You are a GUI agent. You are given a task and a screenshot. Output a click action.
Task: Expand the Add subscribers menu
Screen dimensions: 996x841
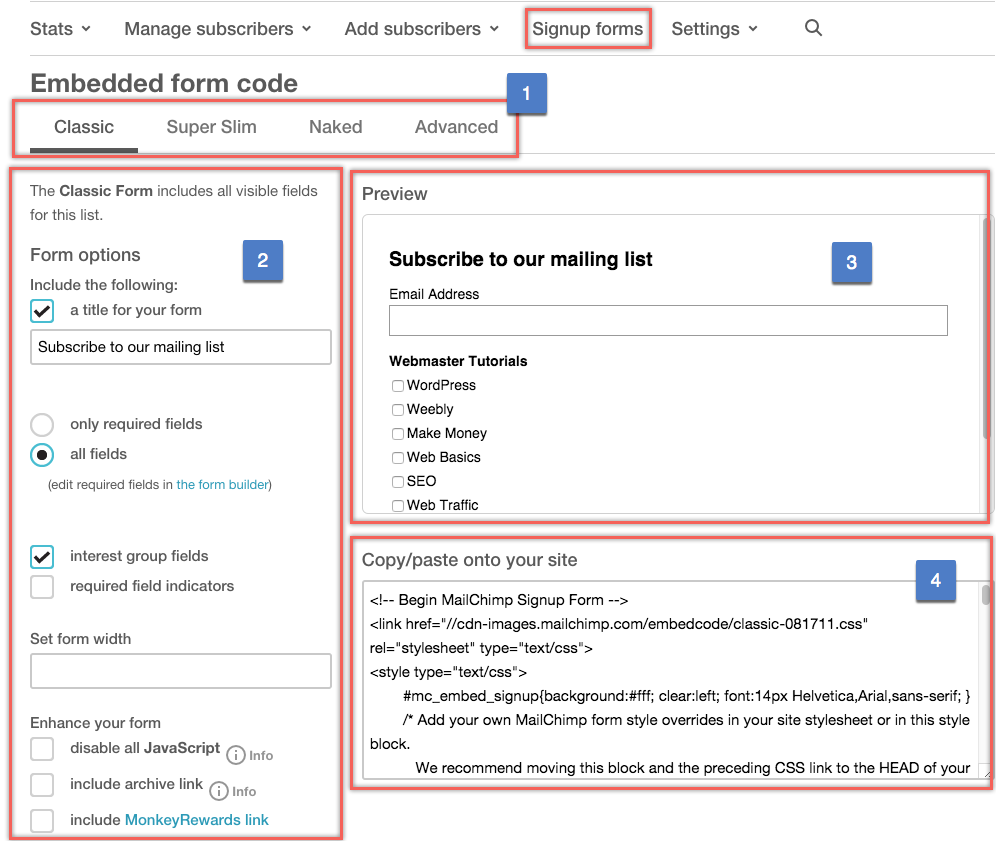421,29
